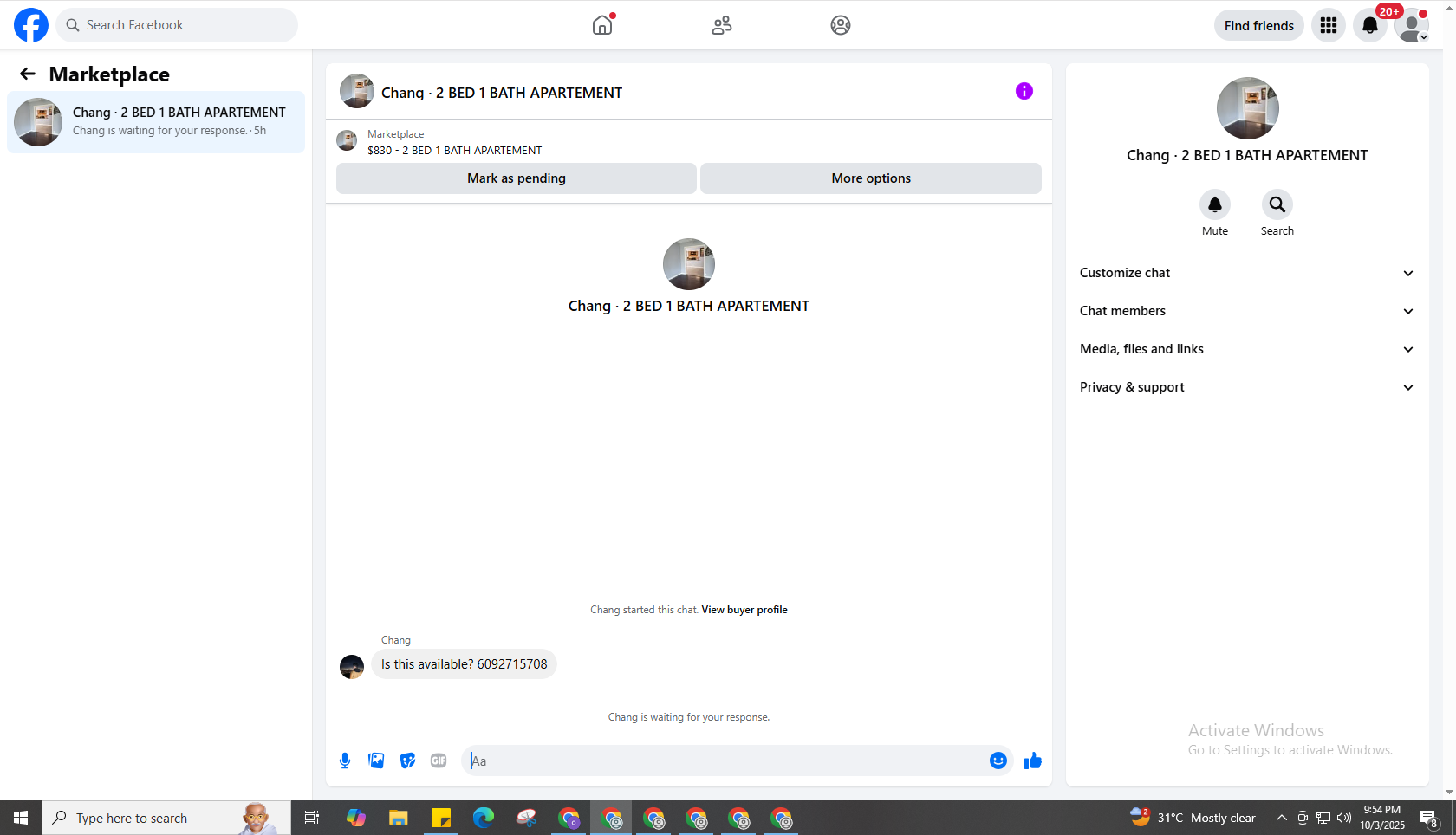Screen dimensions: 1456x835
Task: Click the taskbar clock showing 9:54 PM
Action: tap(1382, 818)
